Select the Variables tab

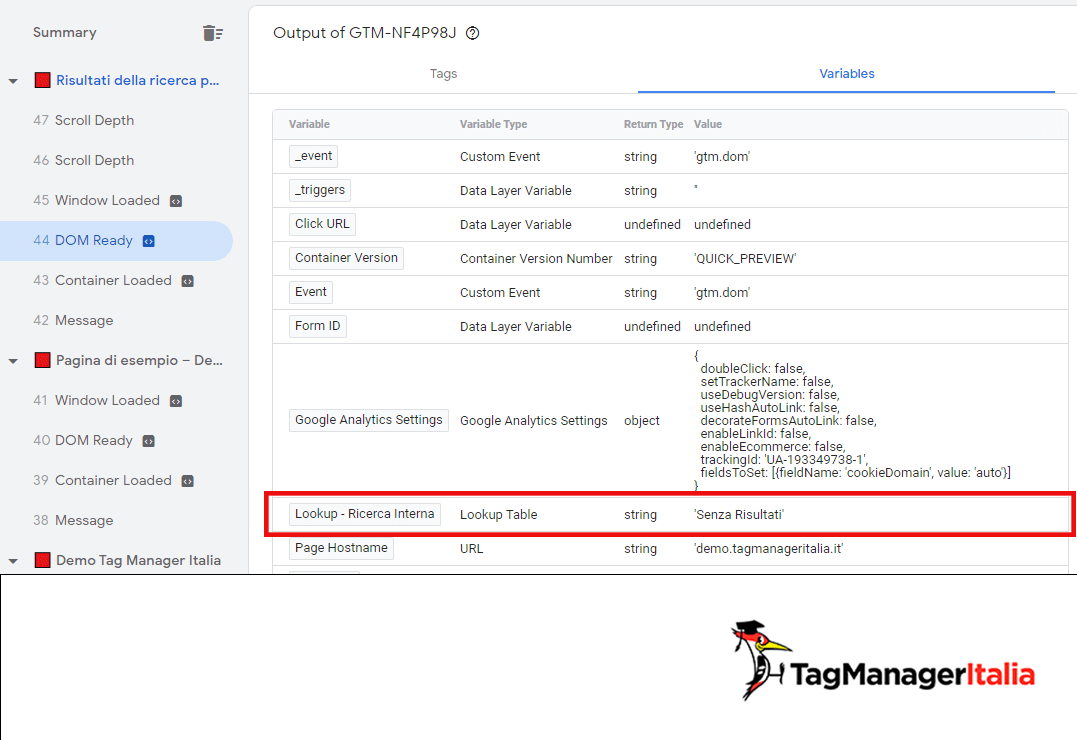(x=846, y=74)
